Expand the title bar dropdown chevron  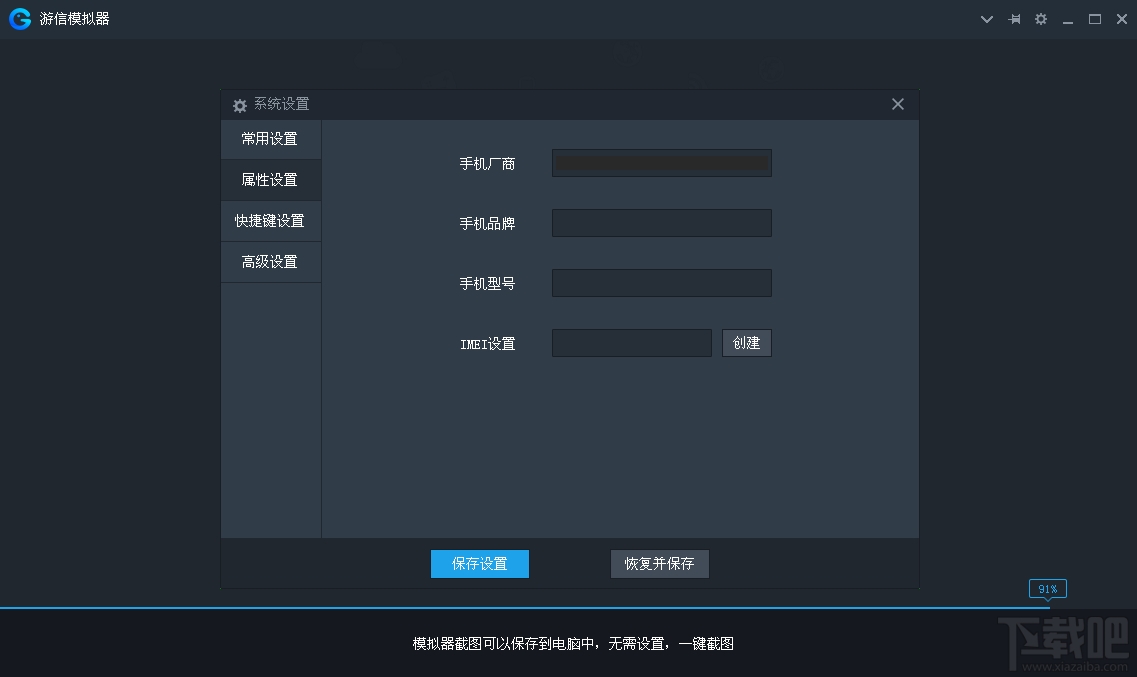point(986,18)
